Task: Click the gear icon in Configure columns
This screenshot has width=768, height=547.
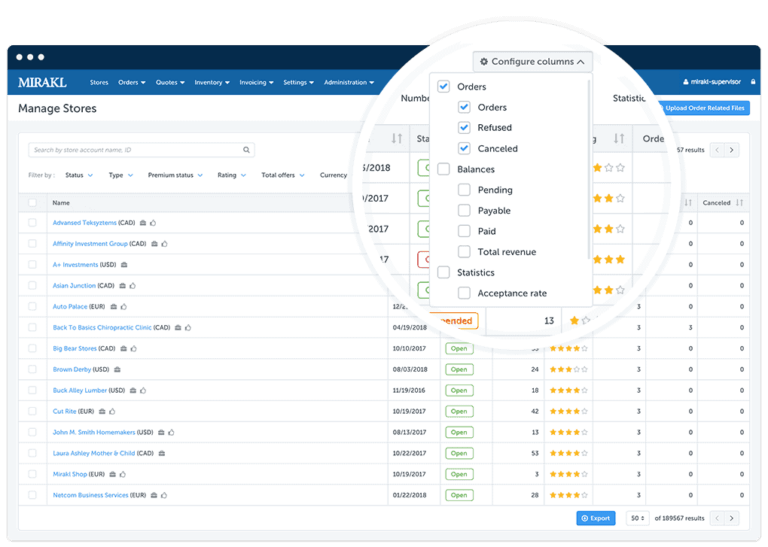Action: (485, 62)
